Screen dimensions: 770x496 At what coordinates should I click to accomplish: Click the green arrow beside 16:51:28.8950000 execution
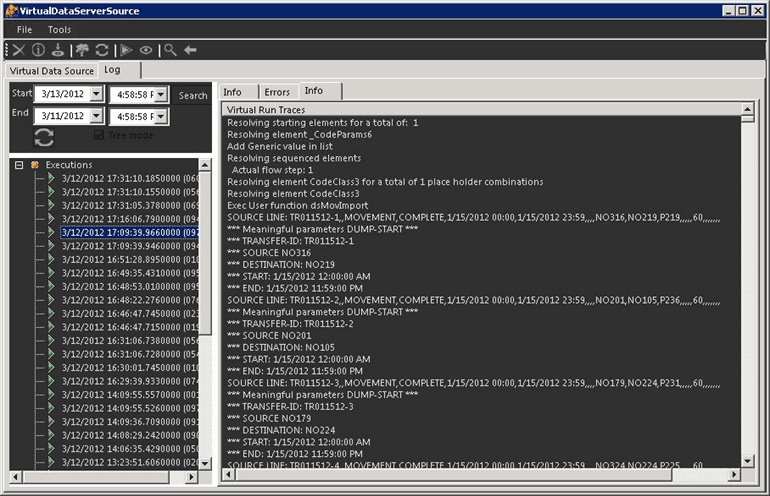[51, 259]
